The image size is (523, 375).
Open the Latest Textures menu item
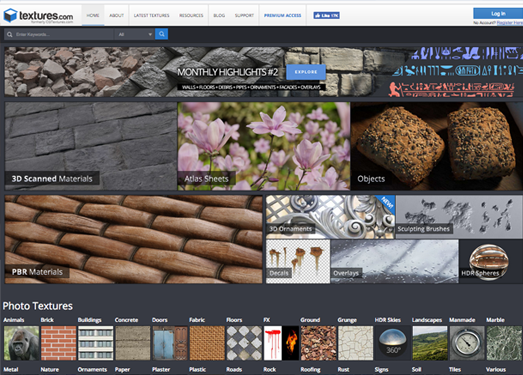[151, 15]
